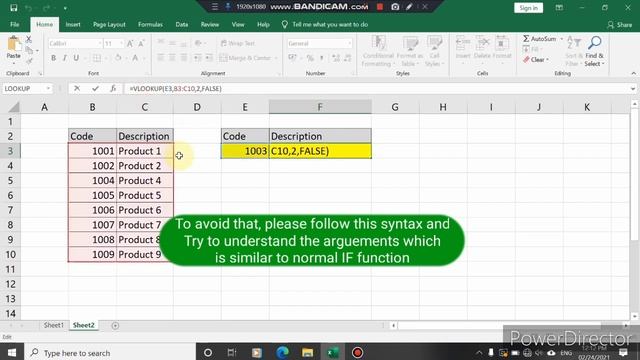Open the Number format General dropdown
The width and height of the screenshot is (640, 360).
349,43
